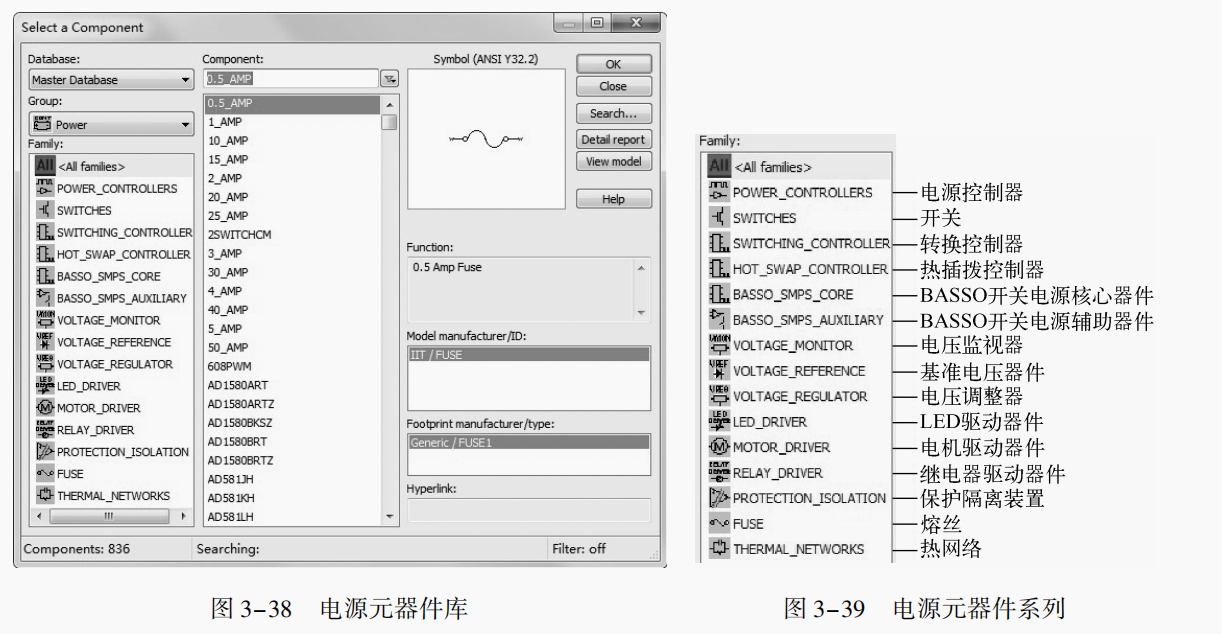Select POWER_CONTROLLERS icon in the dialog's Family list
1222x634 pixels.
pos(45,188)
